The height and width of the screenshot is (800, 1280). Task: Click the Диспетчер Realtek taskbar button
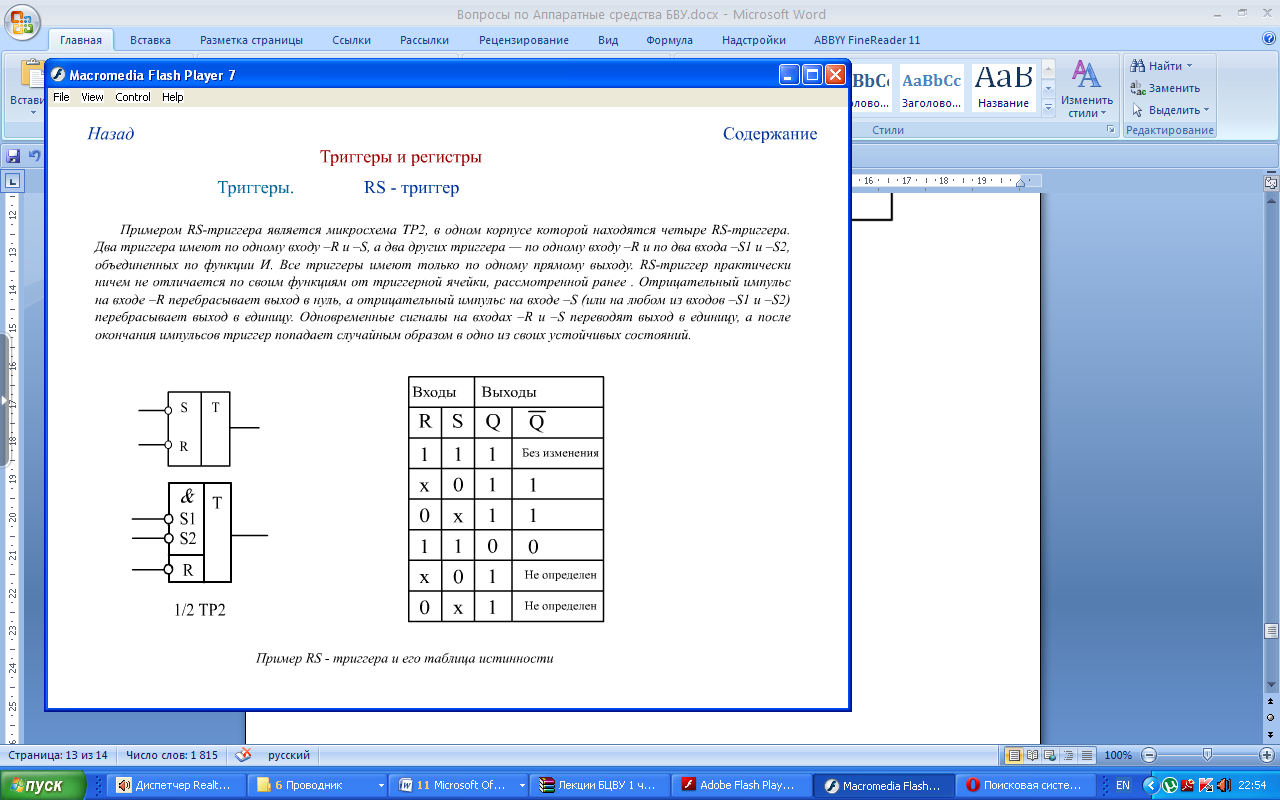click(x=176, y=786)
